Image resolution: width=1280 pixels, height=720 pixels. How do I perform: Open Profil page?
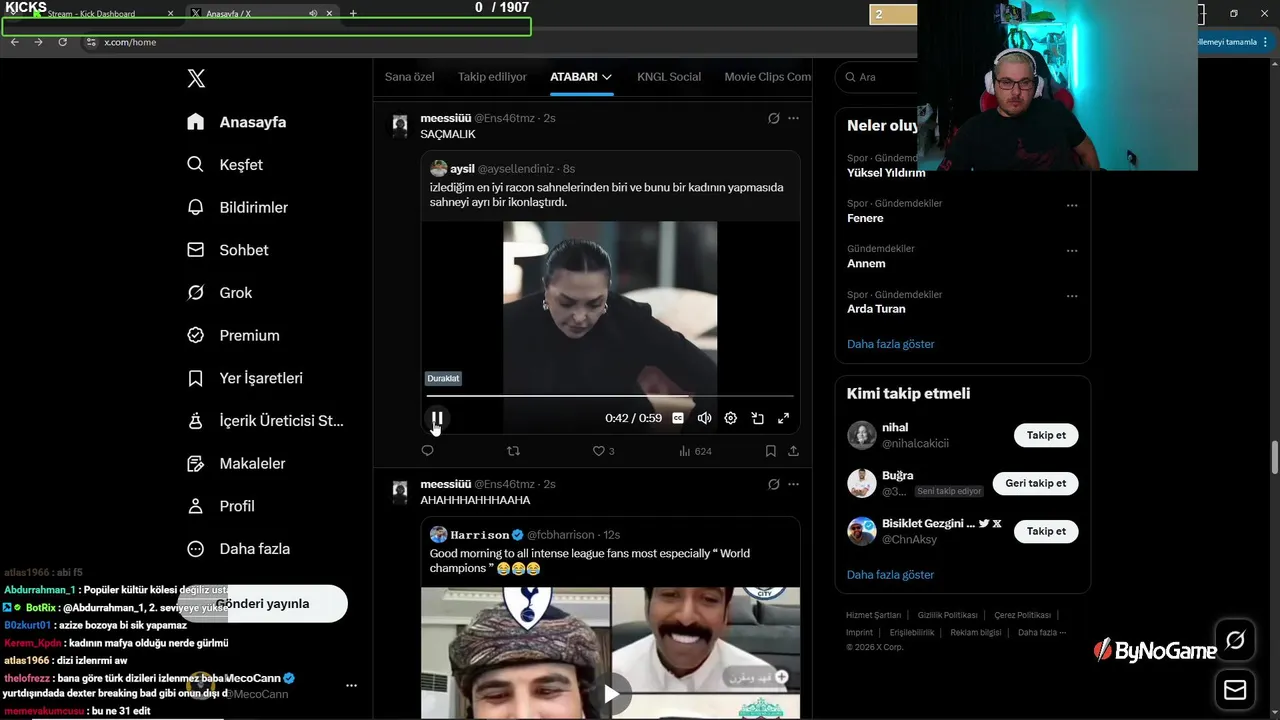[221, 507]
